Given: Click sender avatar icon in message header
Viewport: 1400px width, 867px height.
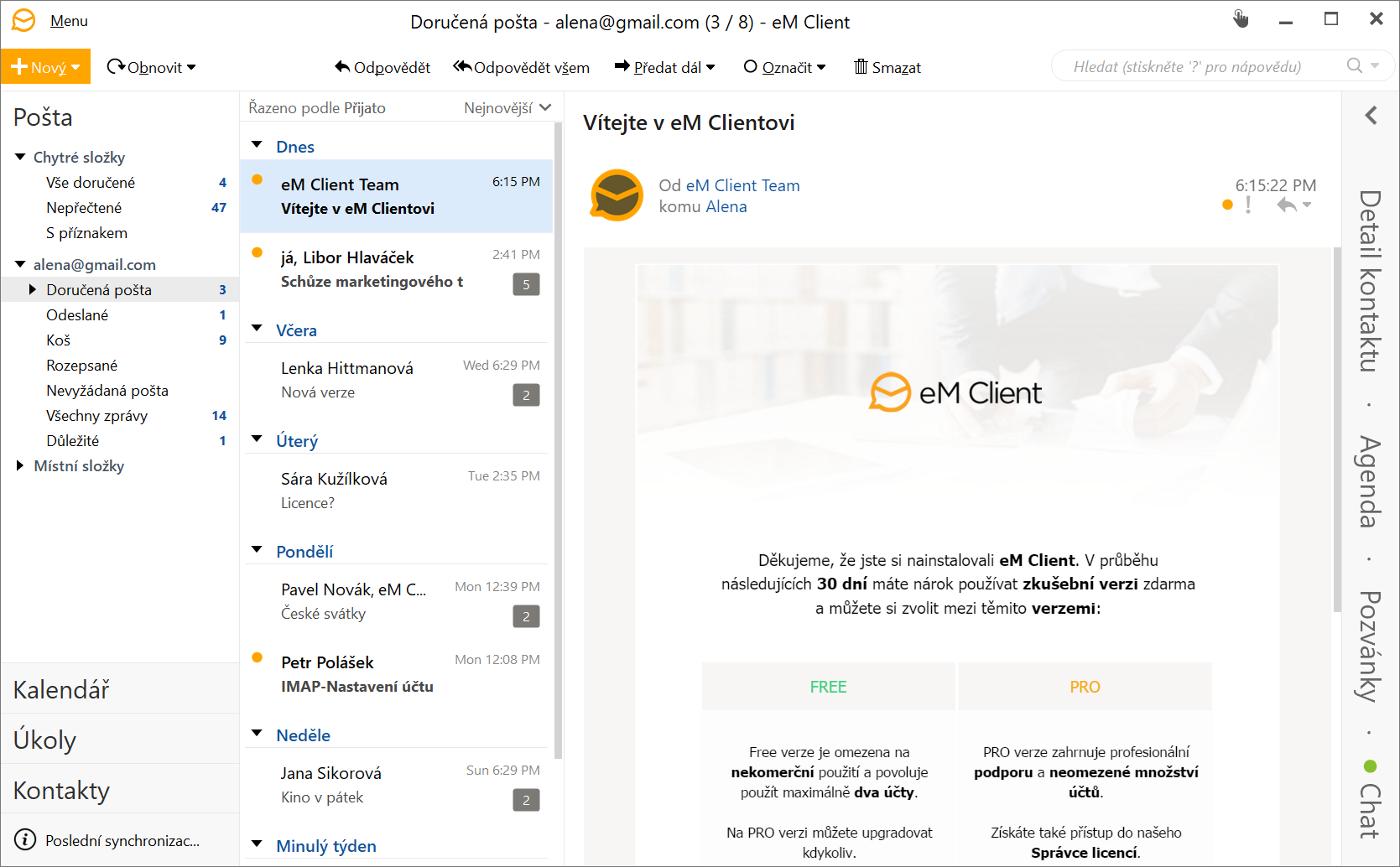Looking at the screenshot, I should [x=617, y=195].
